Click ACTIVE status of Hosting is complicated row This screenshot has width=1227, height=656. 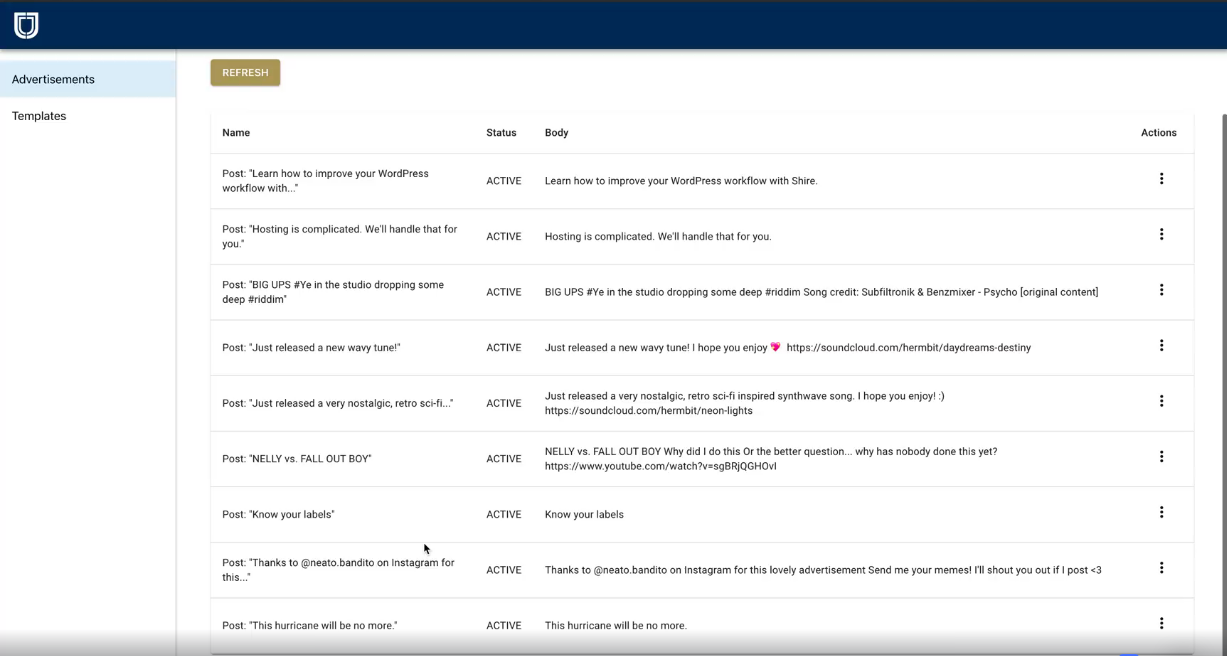pyautogui.click(x=504, y=237)
